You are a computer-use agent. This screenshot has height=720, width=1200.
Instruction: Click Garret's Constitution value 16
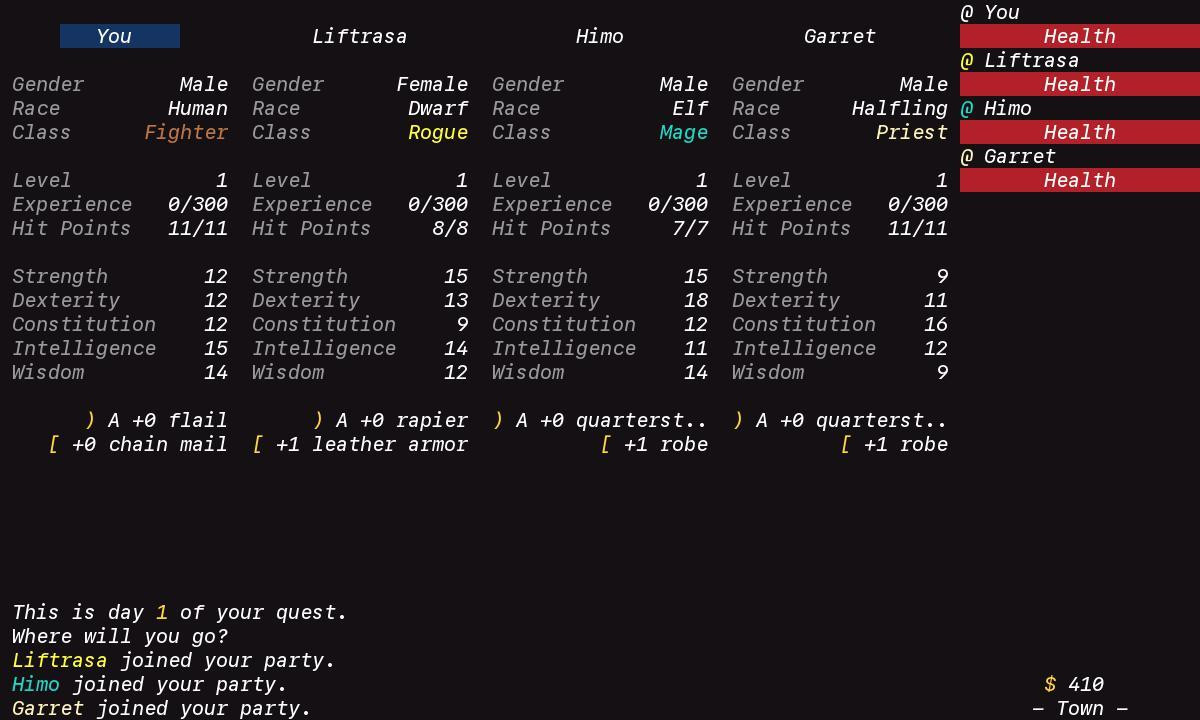(936, 325)
